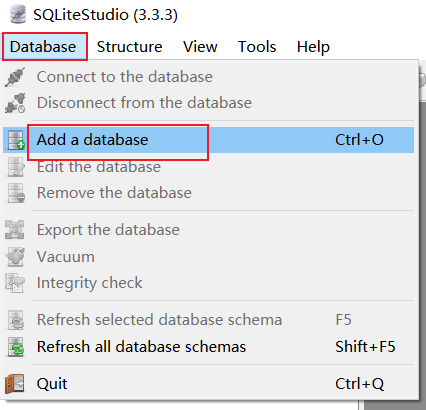Click the Refresh selected database schema icon
426x410 pixels.
click(16, 320)
